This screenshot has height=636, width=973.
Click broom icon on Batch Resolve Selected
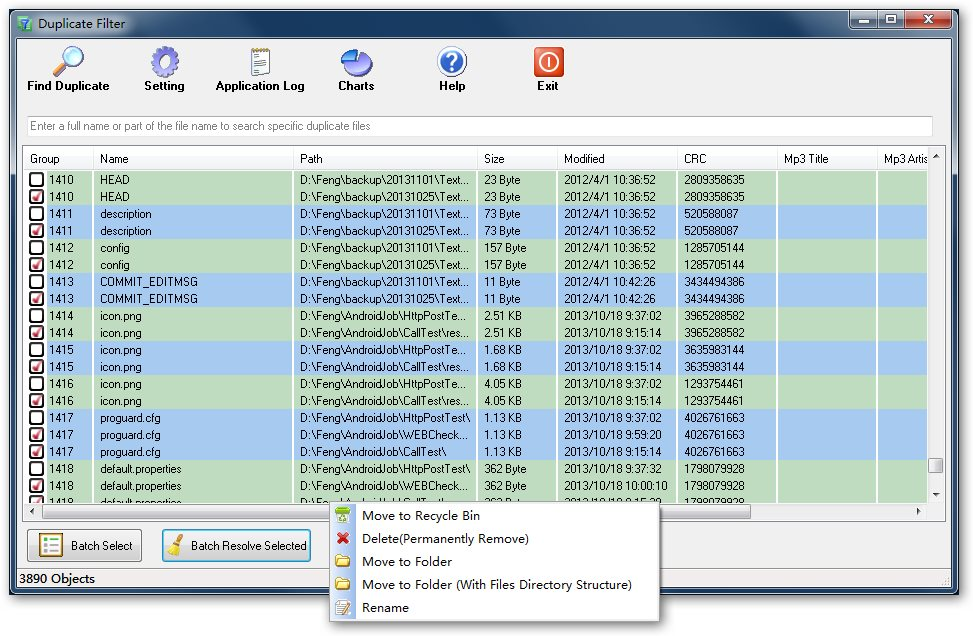pyautogui.click(x=176, y=545)
